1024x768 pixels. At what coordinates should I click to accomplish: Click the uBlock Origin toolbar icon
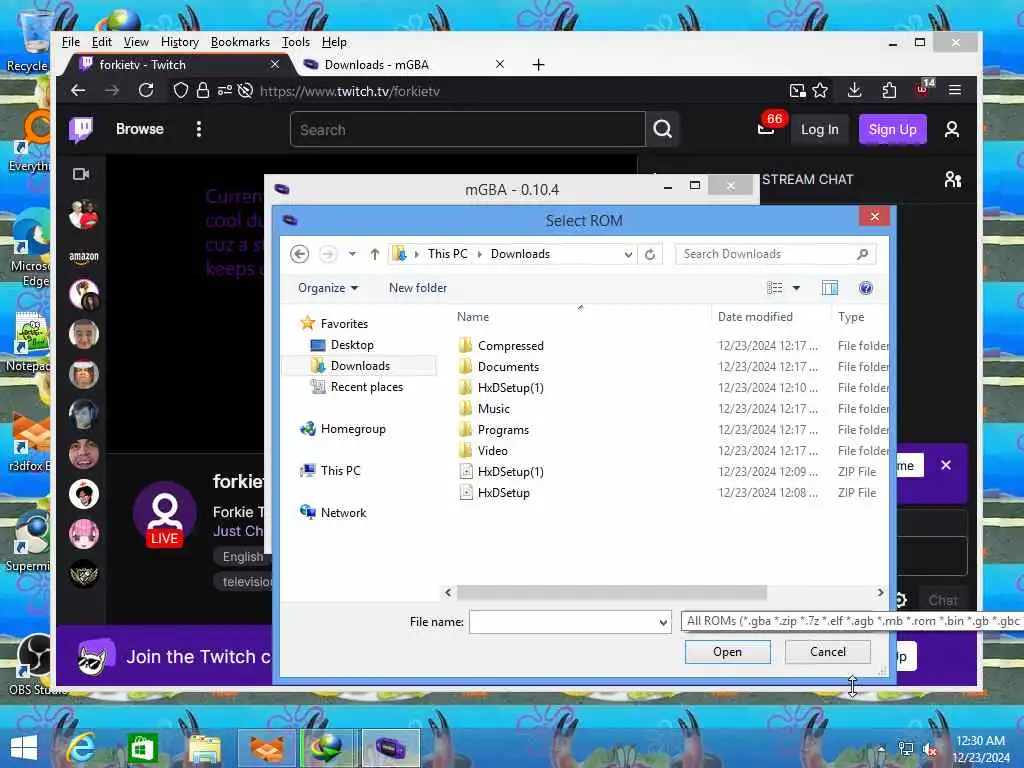pos(923,88)
